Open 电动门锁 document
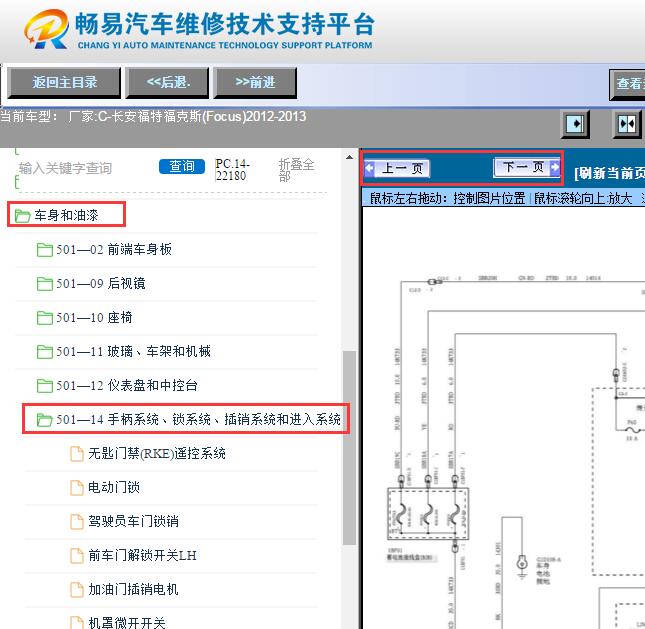 114,487
